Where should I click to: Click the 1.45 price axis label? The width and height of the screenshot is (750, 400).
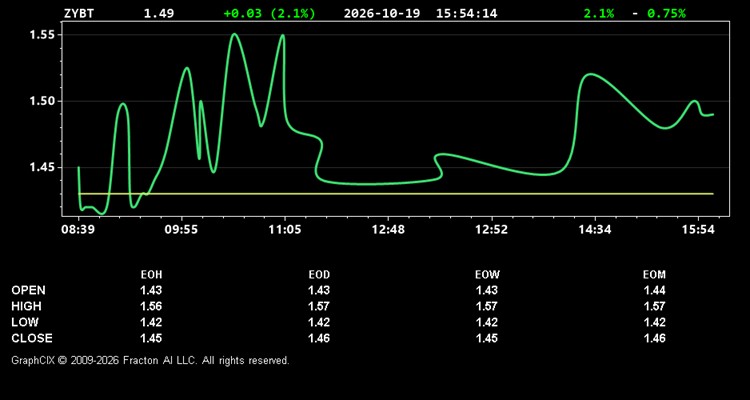click(x=42, y=167)
